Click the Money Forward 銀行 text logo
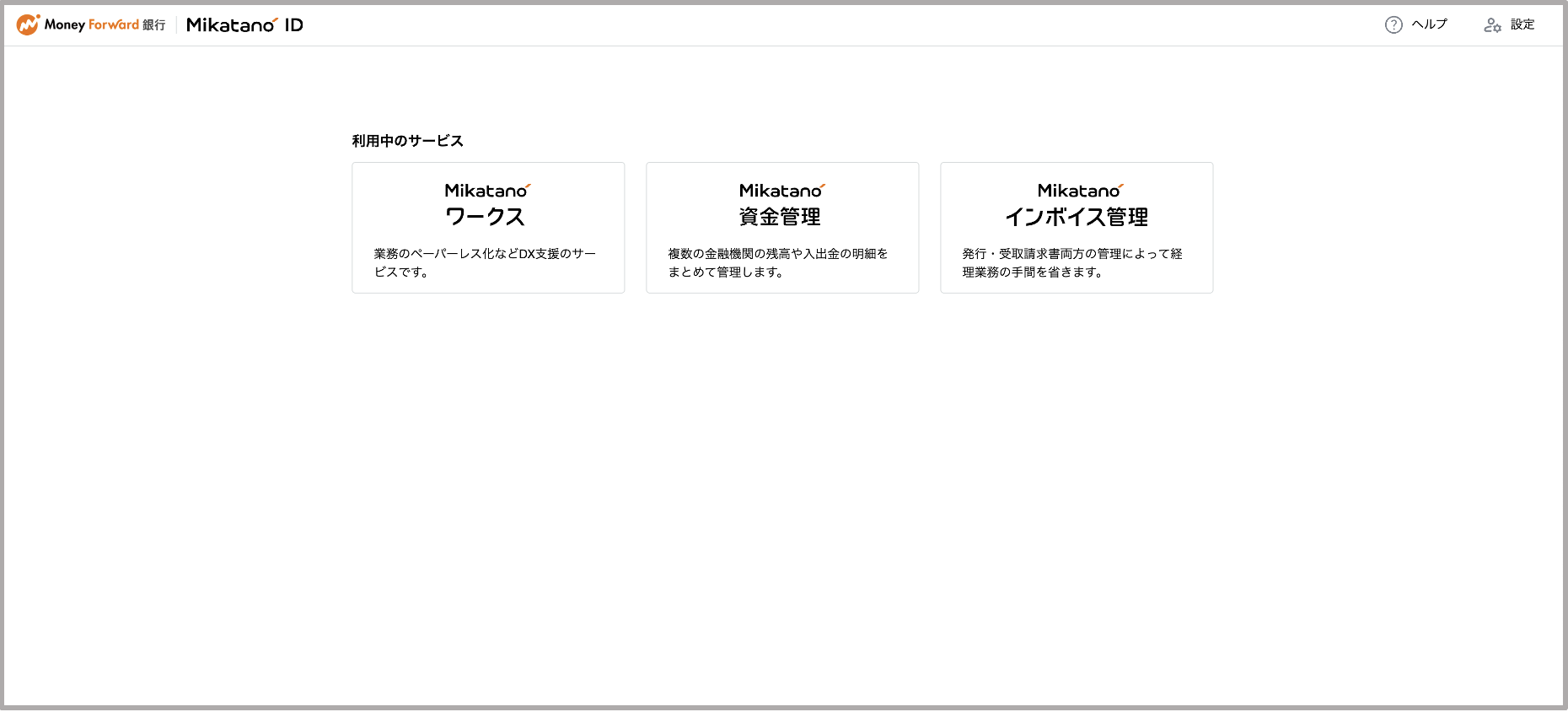The height and width of the screenshot is (712, 1568). (105, 24)
